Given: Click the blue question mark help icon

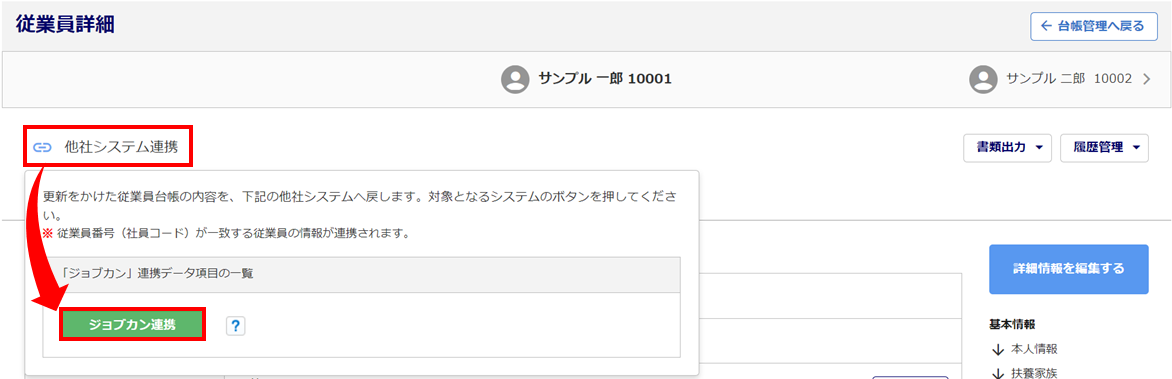Looking at the screenshot, I should coord(235,325).
